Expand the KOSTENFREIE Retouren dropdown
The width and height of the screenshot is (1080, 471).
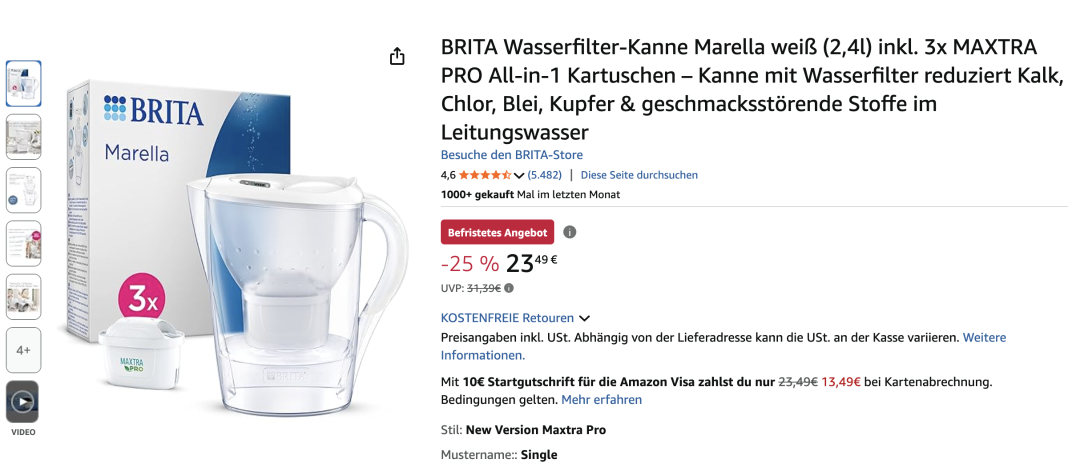(x=584, y=318)
